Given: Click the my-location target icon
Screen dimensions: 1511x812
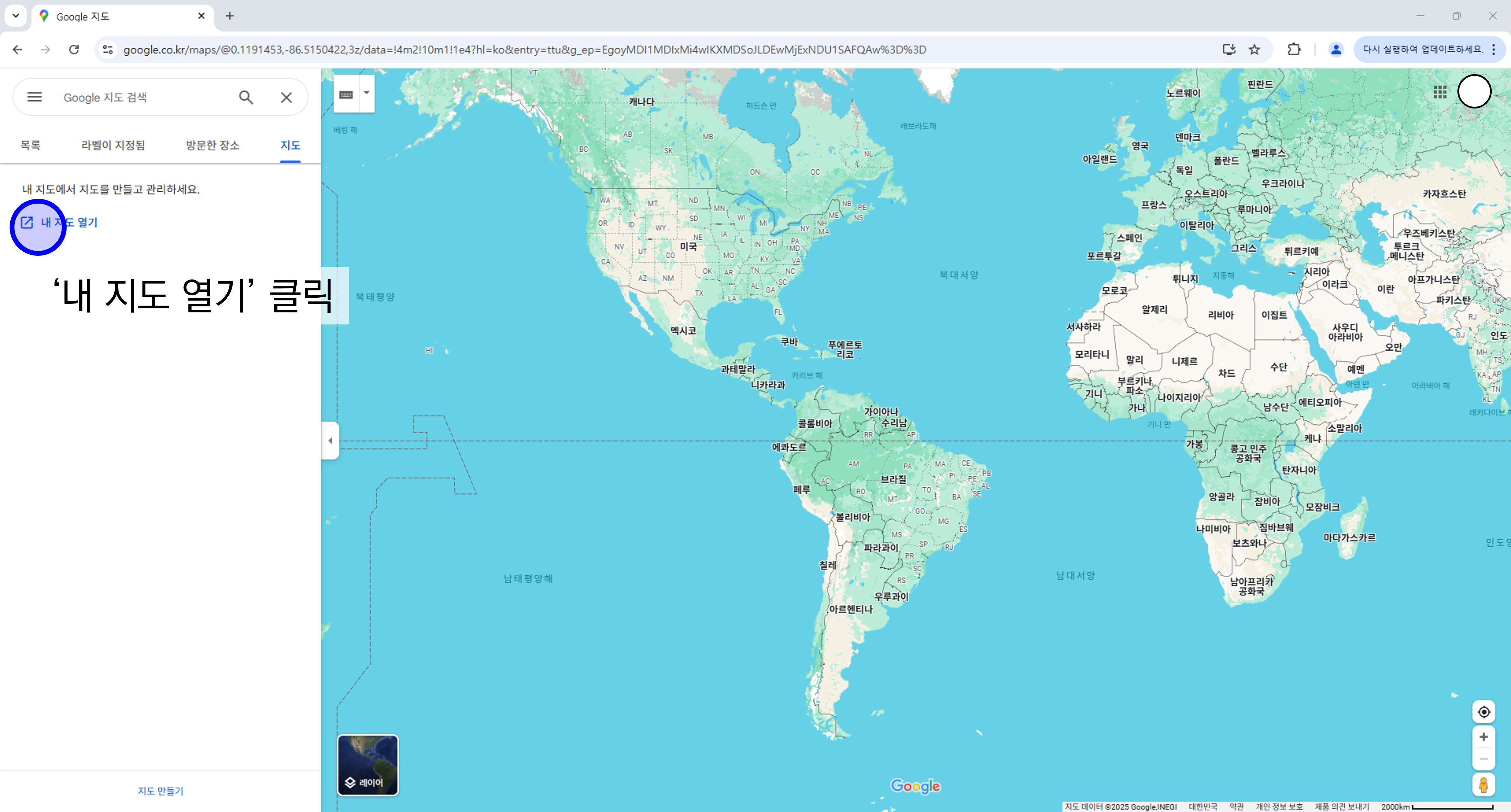Looking at the screenshot, I should tap(1484, 712).
